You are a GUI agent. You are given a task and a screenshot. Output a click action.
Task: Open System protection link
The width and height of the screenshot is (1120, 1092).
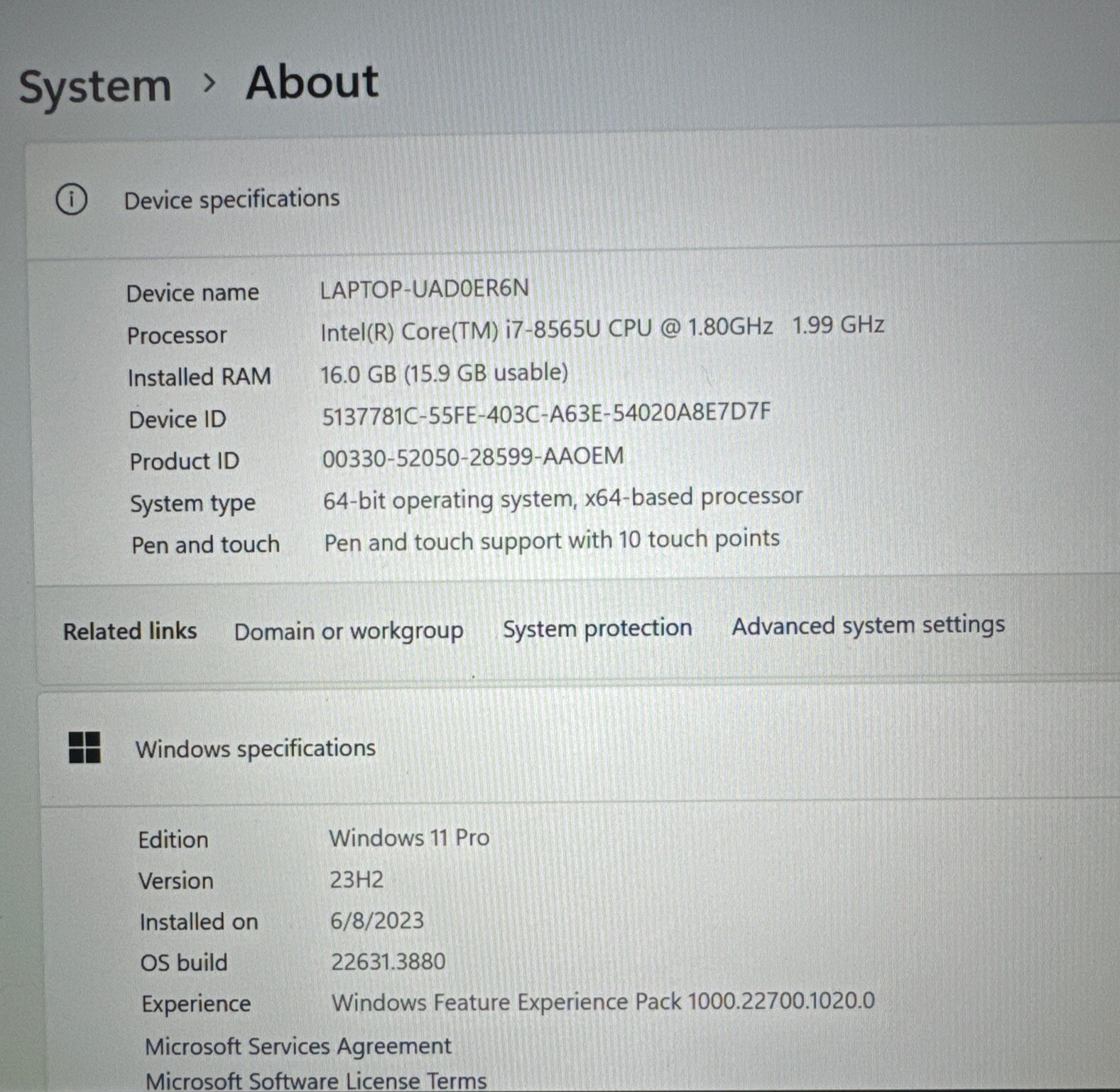tap(597, 628)
